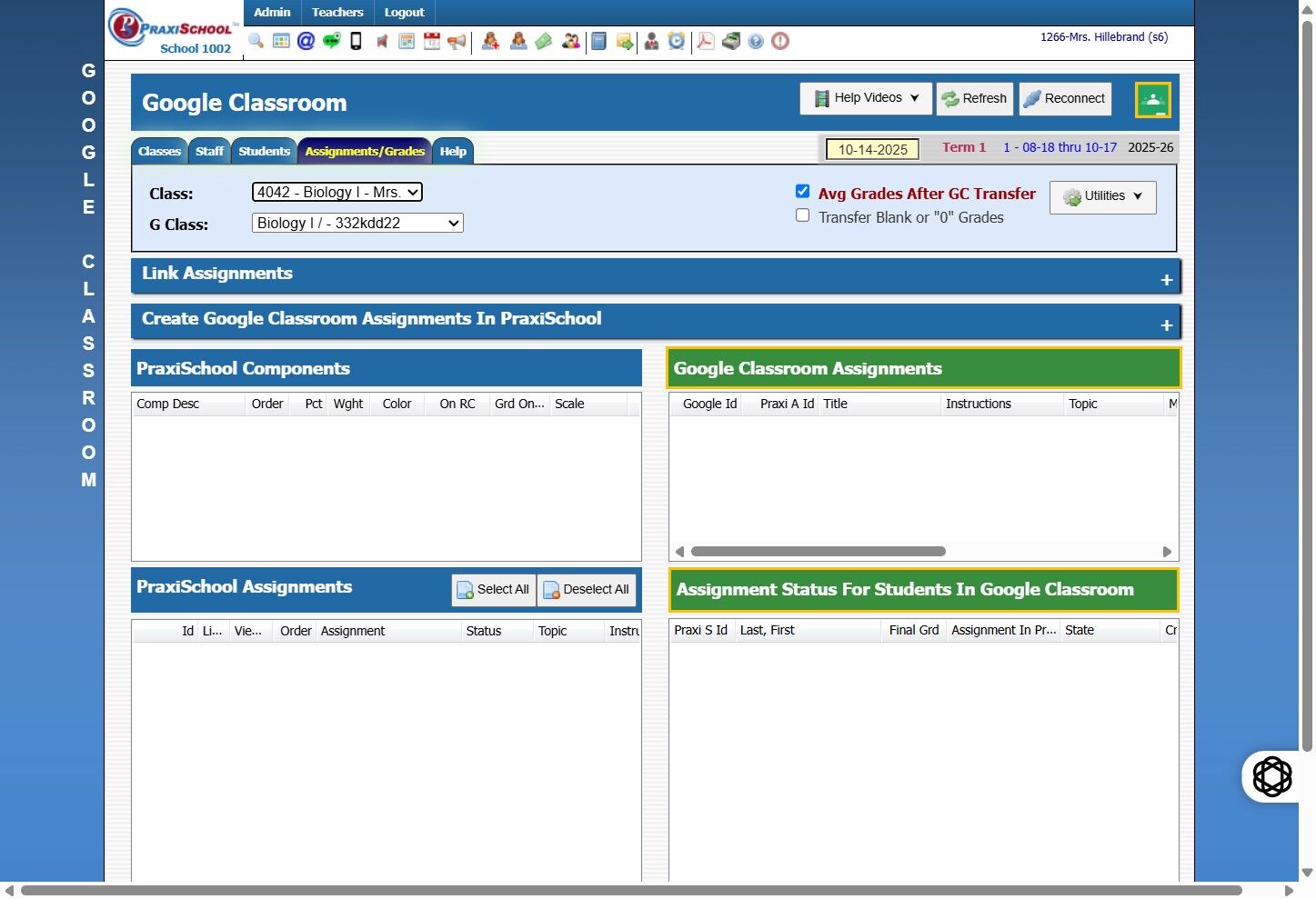Open the Class dropdown

coord(337,192)
